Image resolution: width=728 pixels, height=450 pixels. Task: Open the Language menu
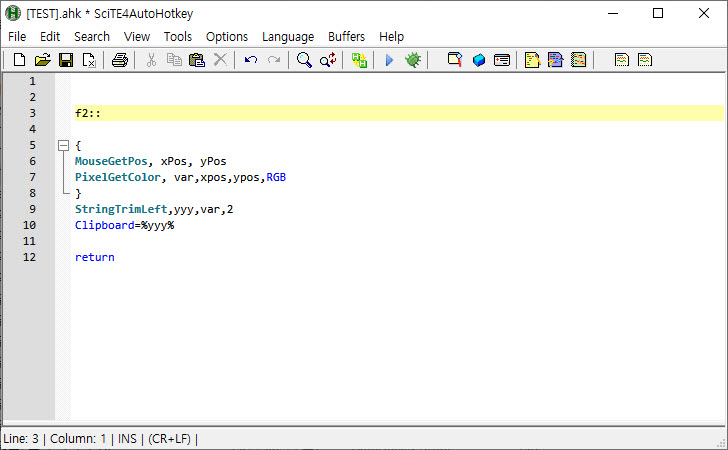tap(288, 37)
